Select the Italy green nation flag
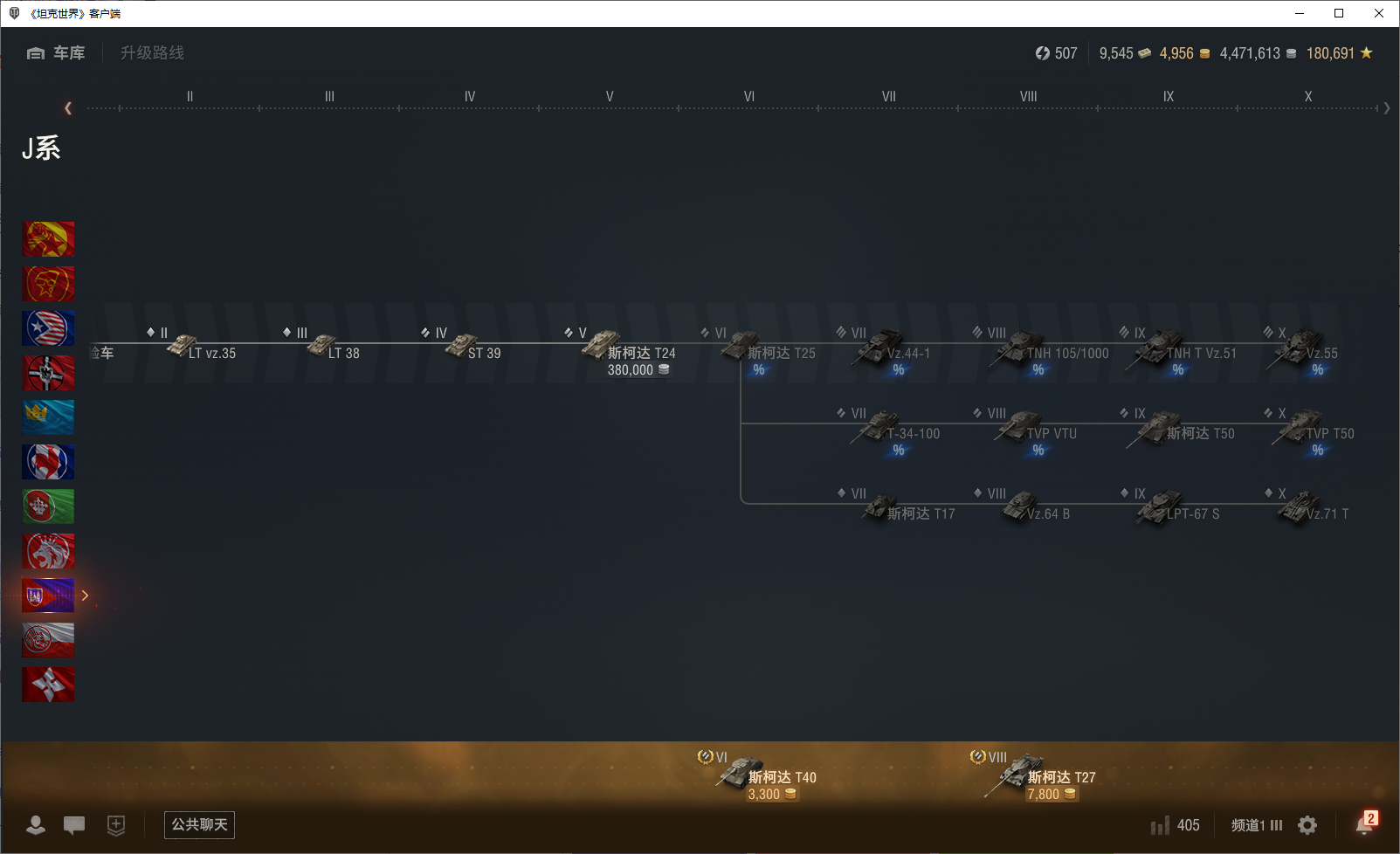The height and width of the screenshot is (854, 1400). click(48, 506)
